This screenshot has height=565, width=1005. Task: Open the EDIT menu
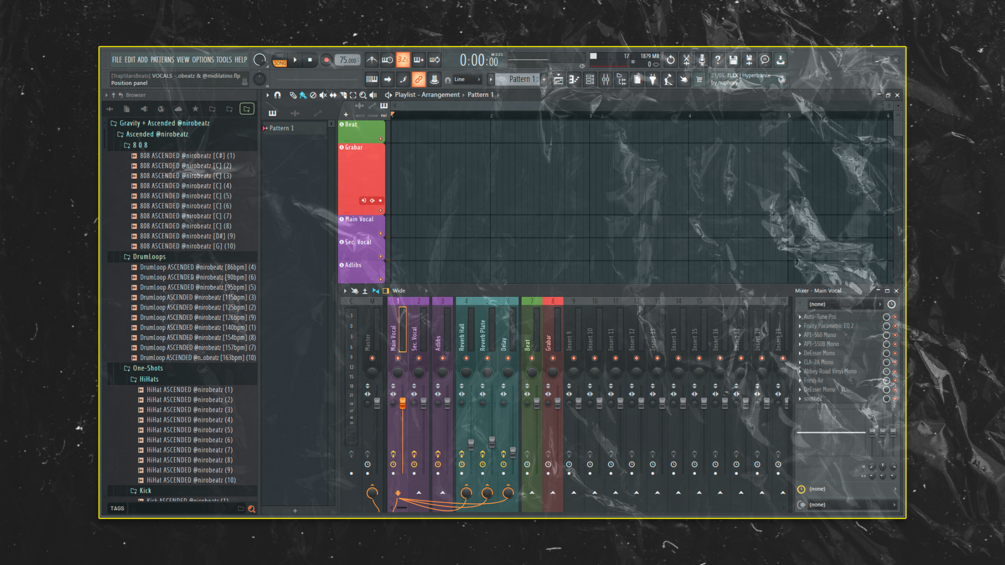129,60
